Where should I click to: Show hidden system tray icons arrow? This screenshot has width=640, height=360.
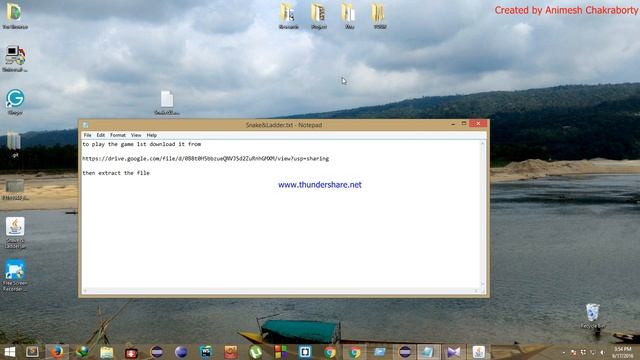pos(564,353)
